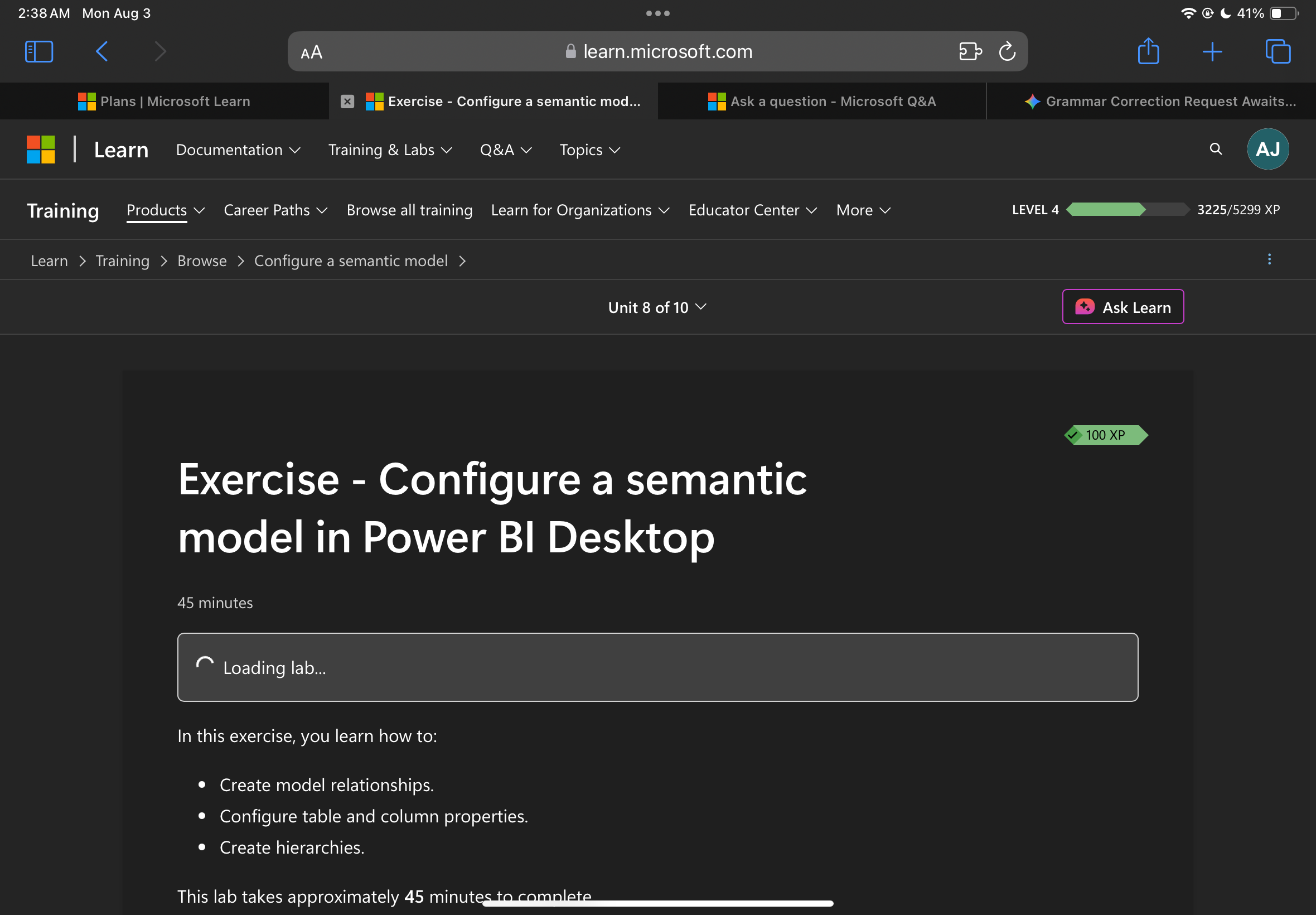Close the Exercise tab
Image resolution: width=1316 pixels, height=915 pixels.
point(347,102)
